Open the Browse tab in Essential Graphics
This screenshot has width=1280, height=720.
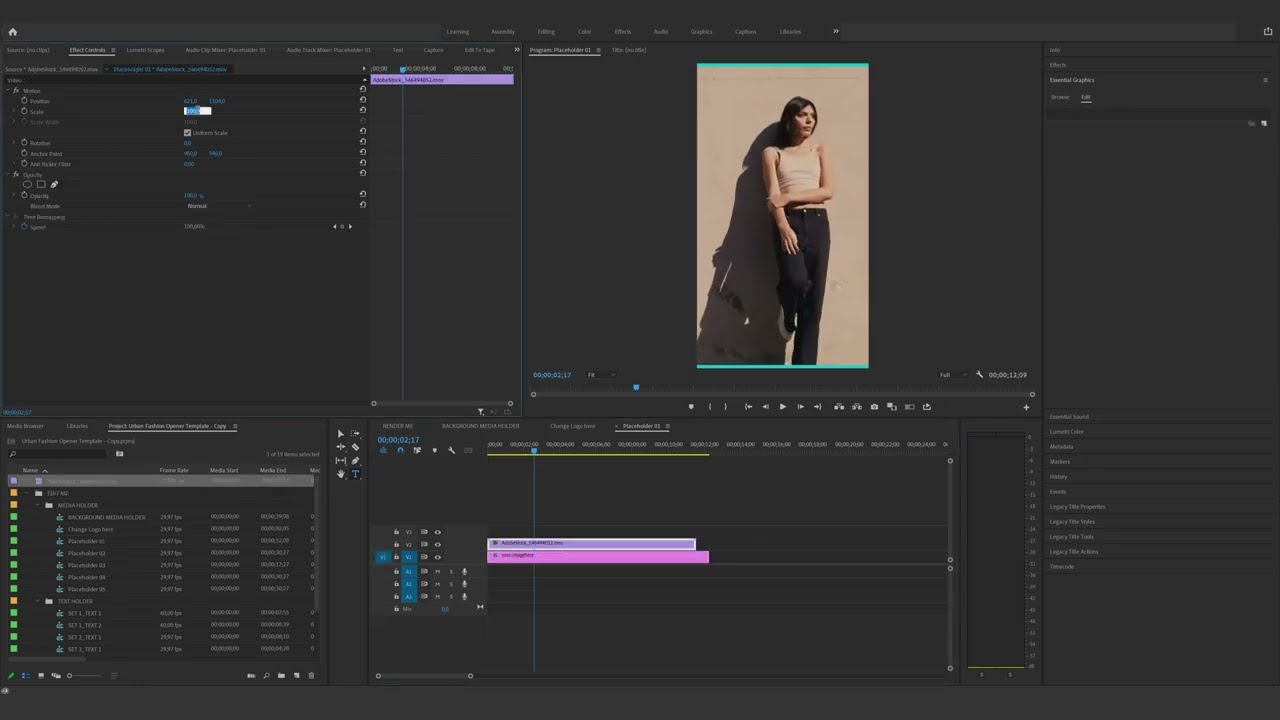[x=1060, y=97]
